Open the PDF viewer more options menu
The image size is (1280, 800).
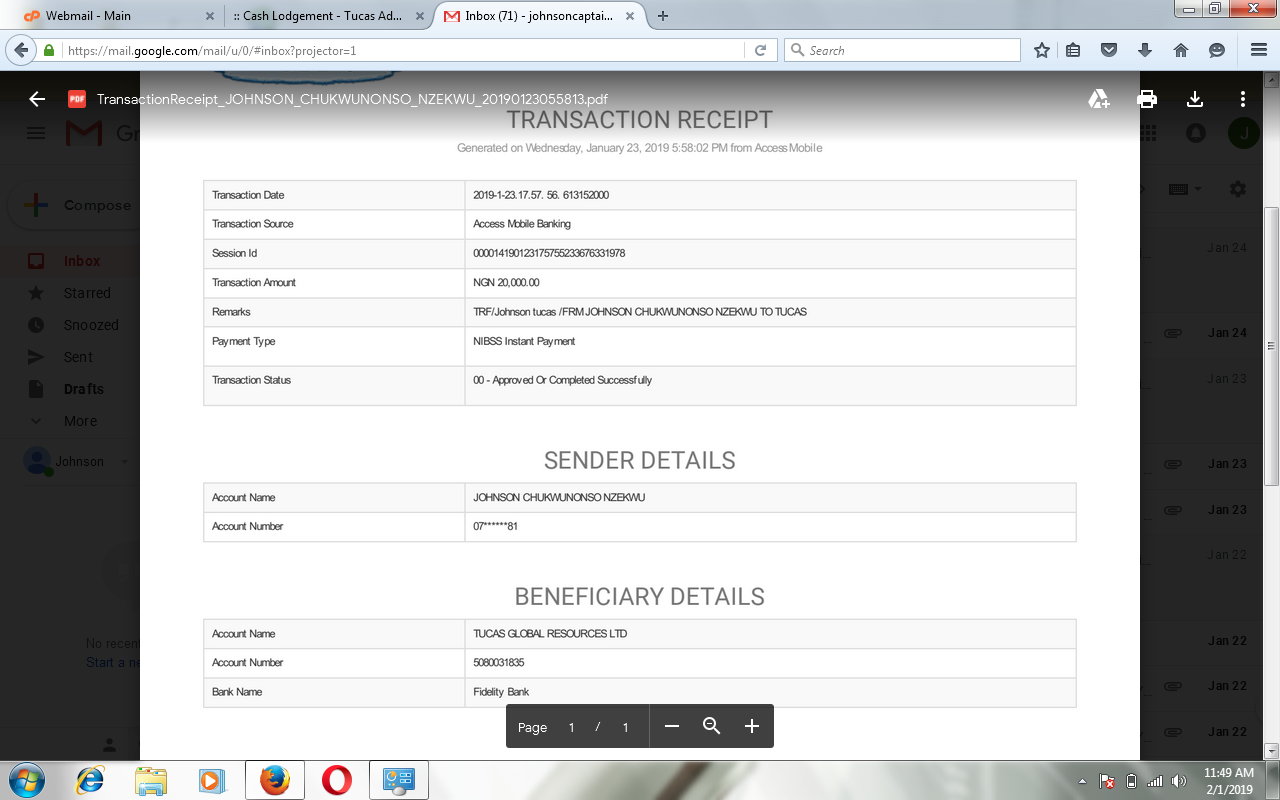click(1242, 99)
